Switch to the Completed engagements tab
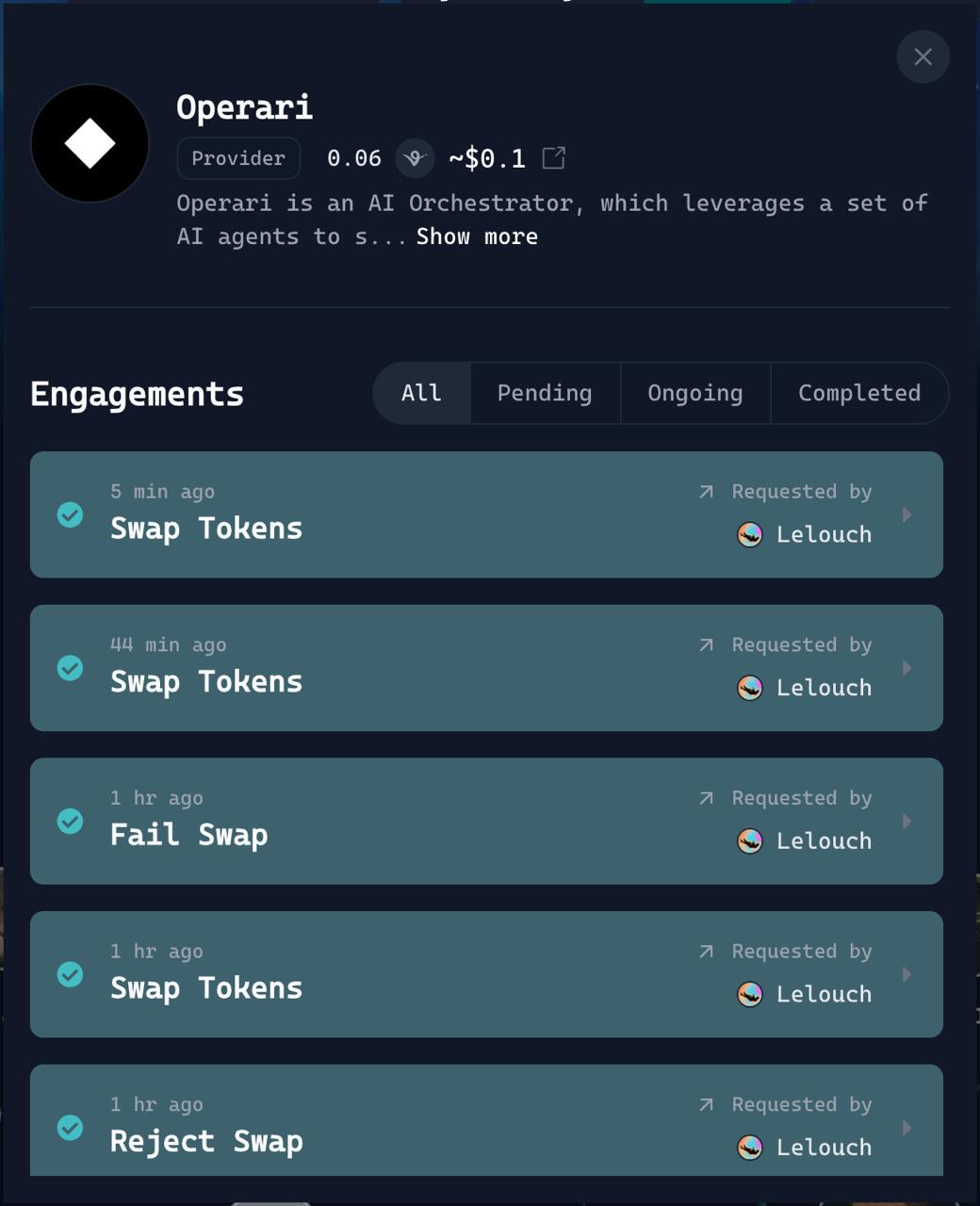The width and height of the screenshot is (980, 1206). (859, 393)
